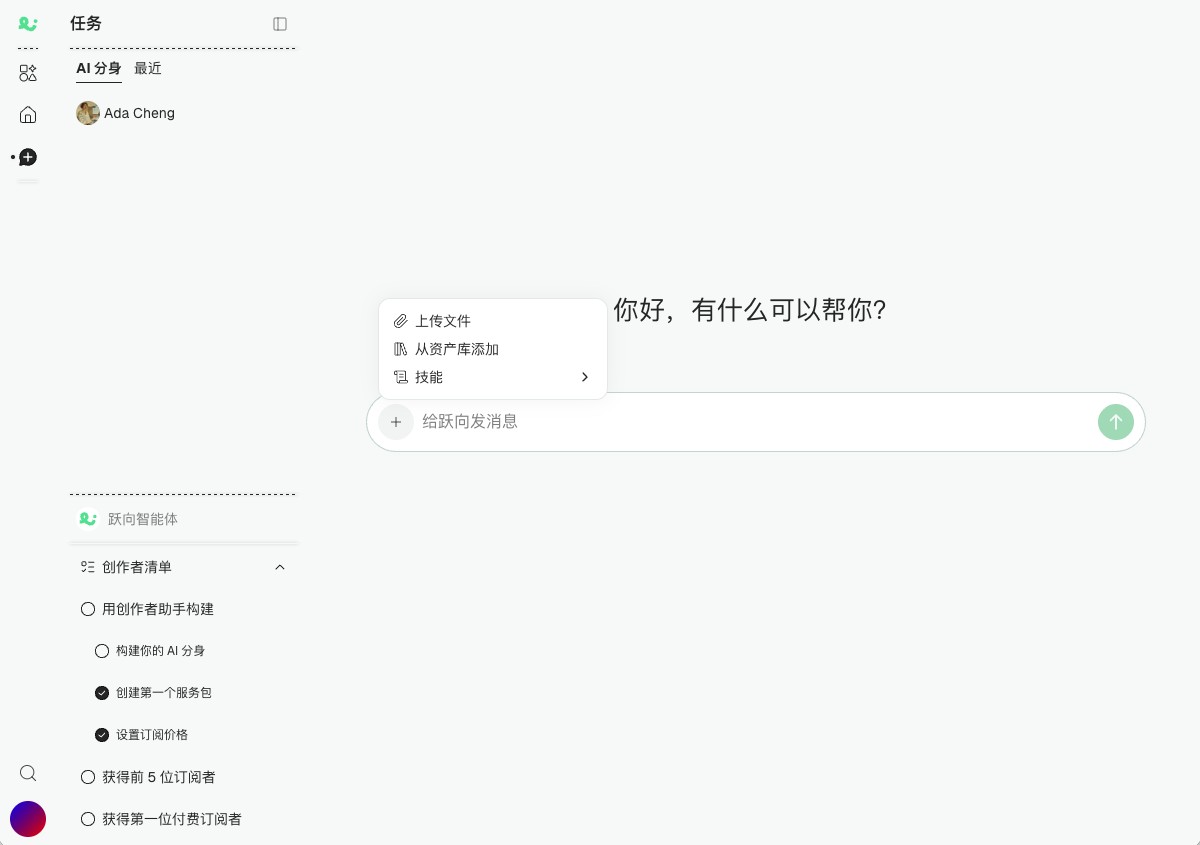Open the 获得第一位付费订阅者 task text
The width and height of the screenshot is (1200, 845).
pyautogui.click(x=172, y=819)
